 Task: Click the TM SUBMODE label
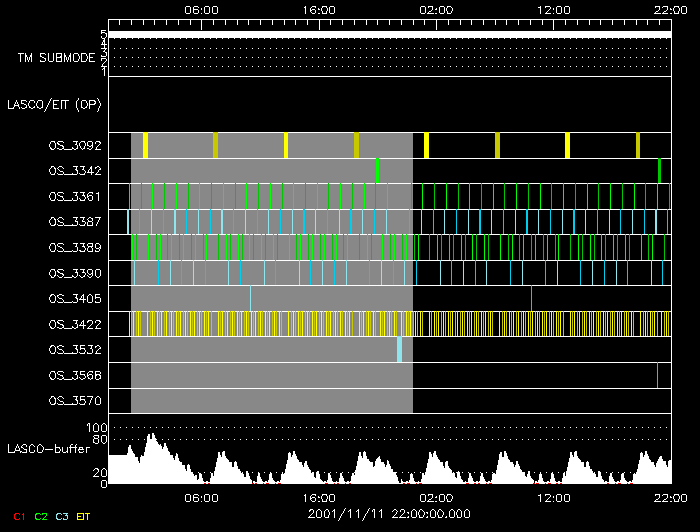[x=57, y=58]
